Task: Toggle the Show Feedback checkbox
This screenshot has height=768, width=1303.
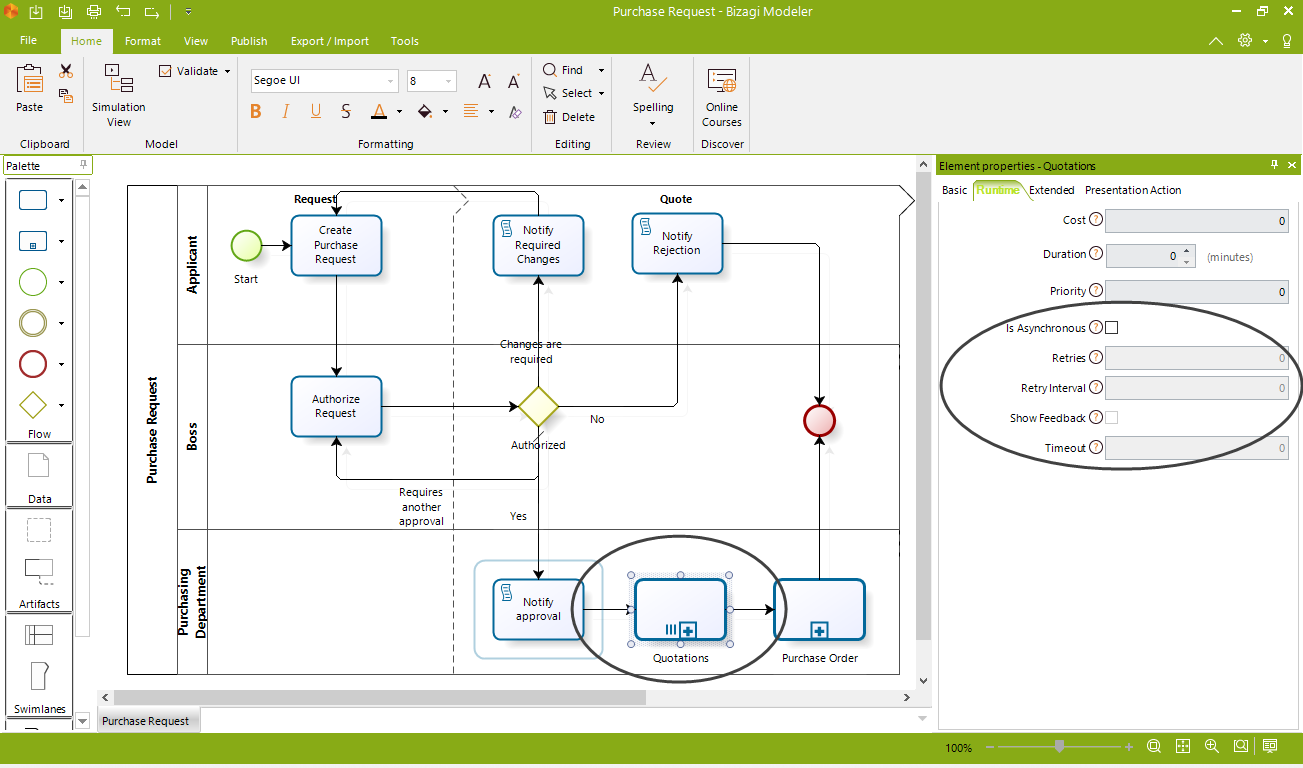Action: (x=1111, y=418)
